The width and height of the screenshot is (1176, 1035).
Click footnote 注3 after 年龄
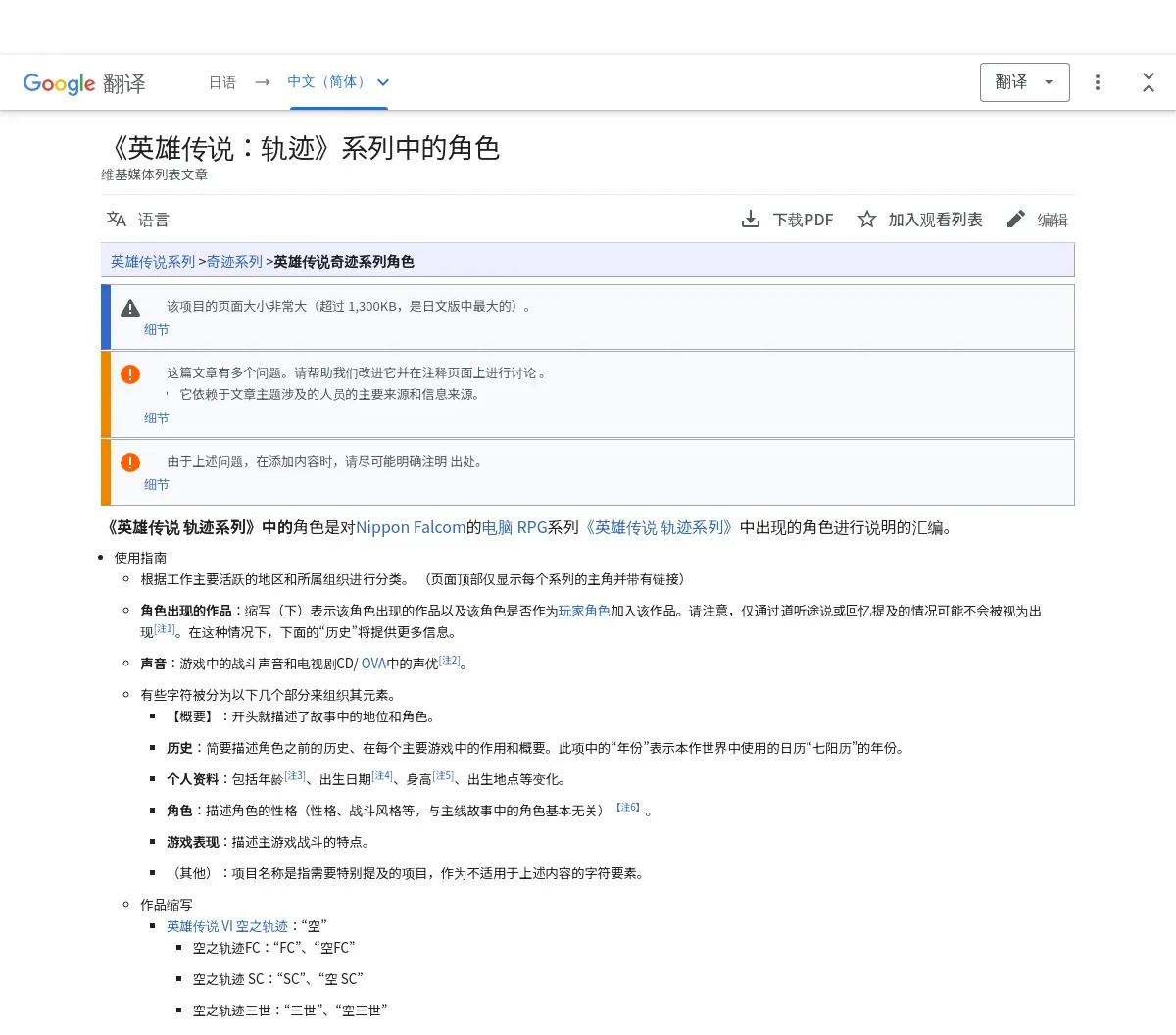[x=295, y=776]
